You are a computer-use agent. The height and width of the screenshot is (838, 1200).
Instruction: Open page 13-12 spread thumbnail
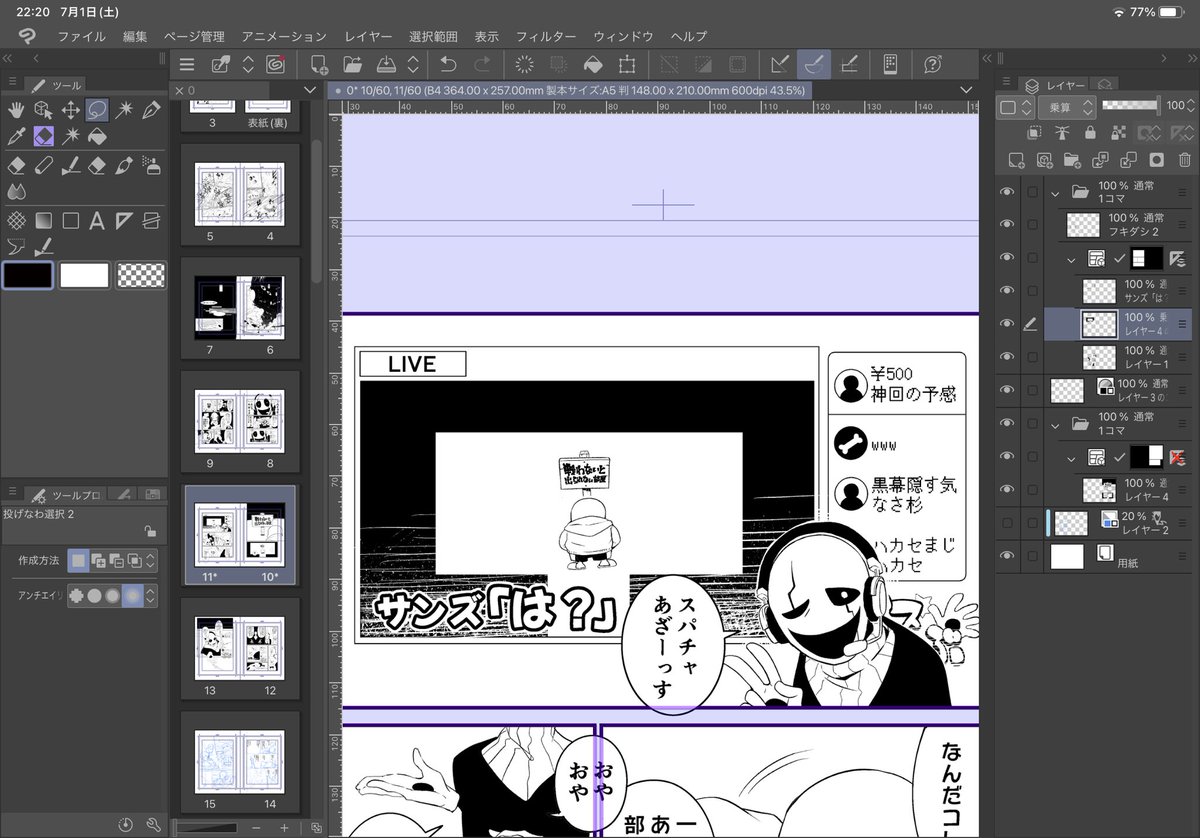pos(240,650)
